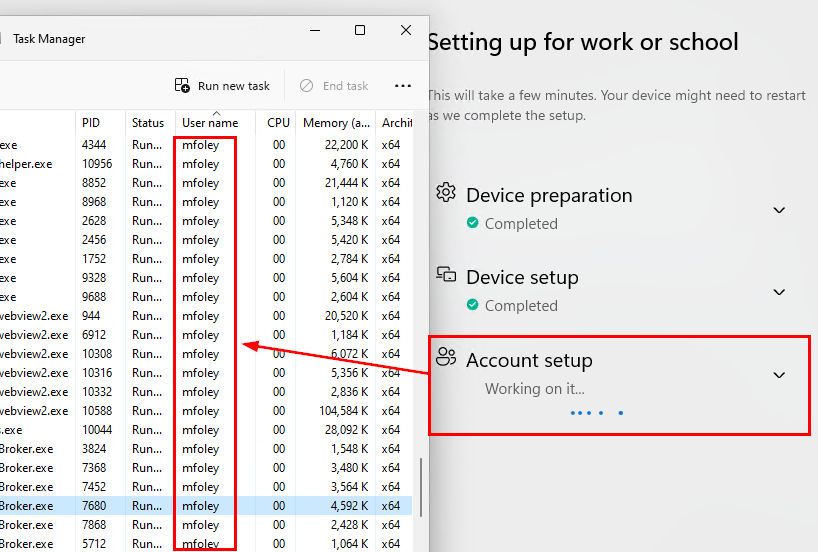Viewport: 818px width, 552px height.
Task: Click the Run new task icon
Action: coord(182,86)
